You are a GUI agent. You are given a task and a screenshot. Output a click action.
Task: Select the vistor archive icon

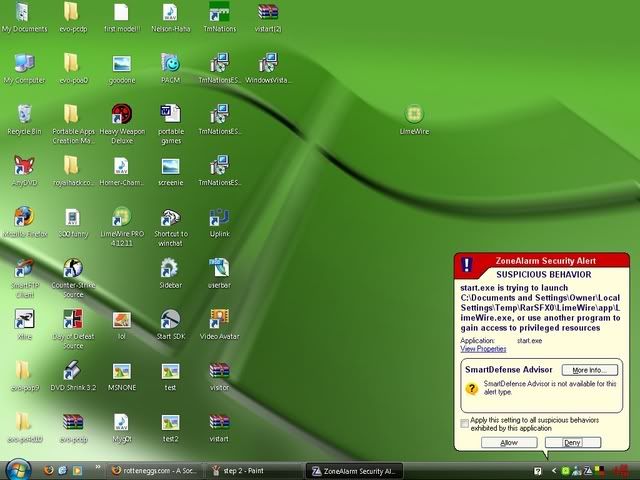click(x=219, y=376)
